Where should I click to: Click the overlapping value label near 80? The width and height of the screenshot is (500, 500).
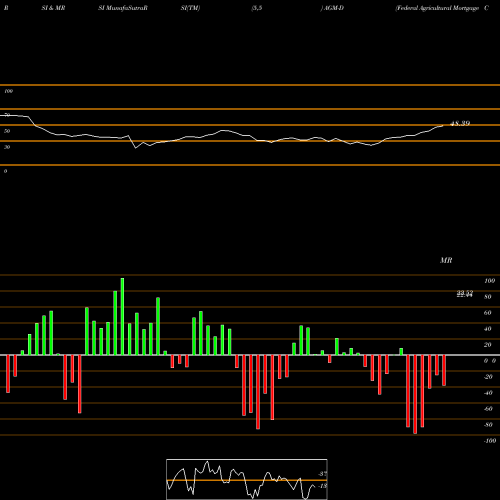pos(465,294)
